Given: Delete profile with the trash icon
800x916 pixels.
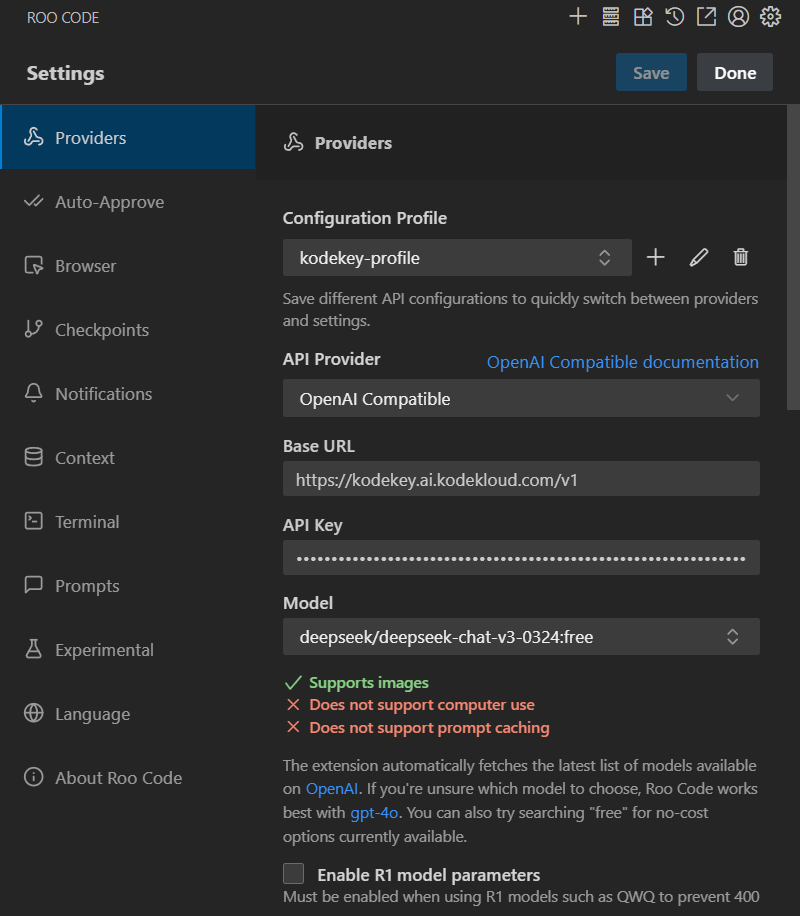Looking at the screenshot, I should 741,258.
